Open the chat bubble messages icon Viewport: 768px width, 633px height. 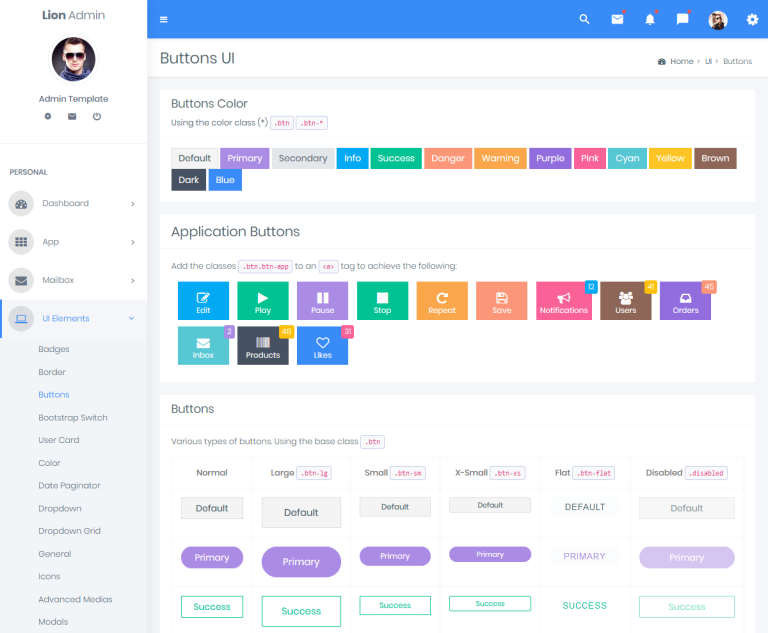(682, 20)
